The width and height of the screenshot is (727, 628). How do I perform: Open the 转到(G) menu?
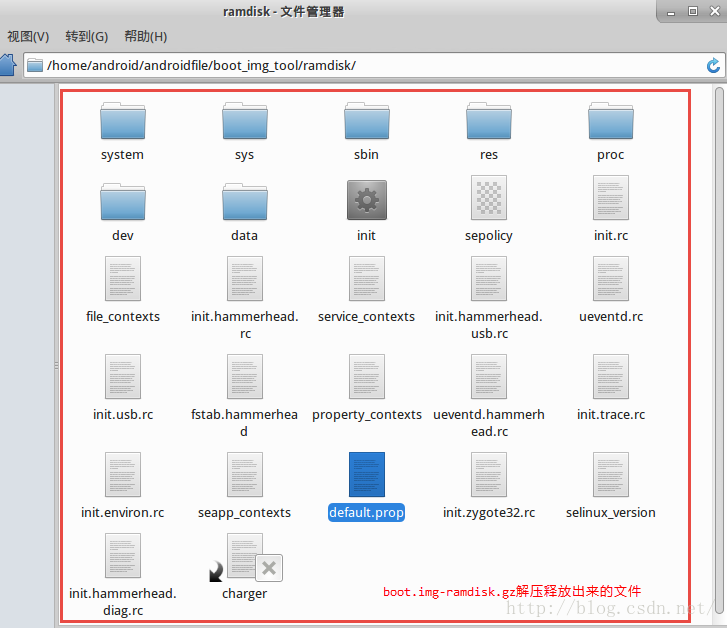(x=87, y=37)
